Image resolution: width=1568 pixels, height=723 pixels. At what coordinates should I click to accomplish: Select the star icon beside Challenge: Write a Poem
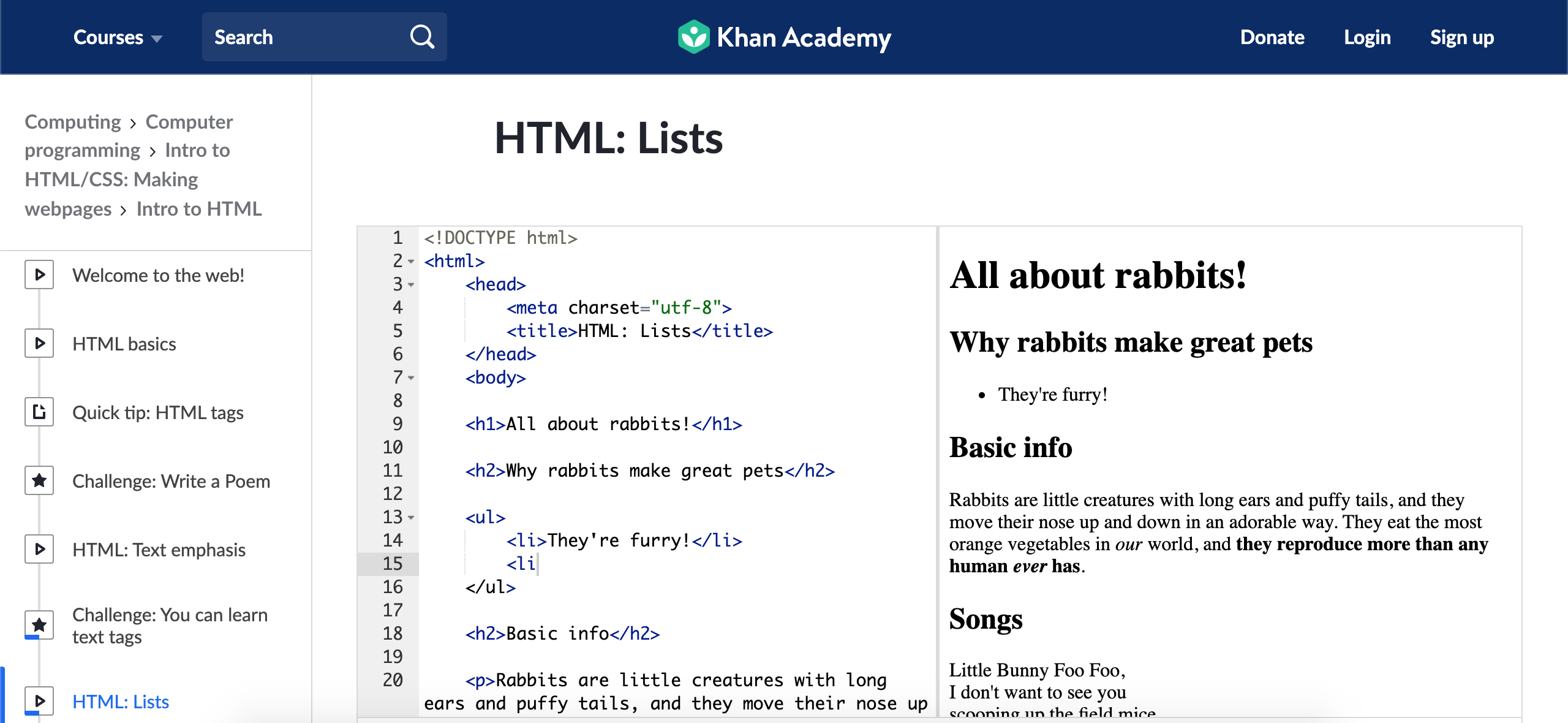(x=39, y=481)
